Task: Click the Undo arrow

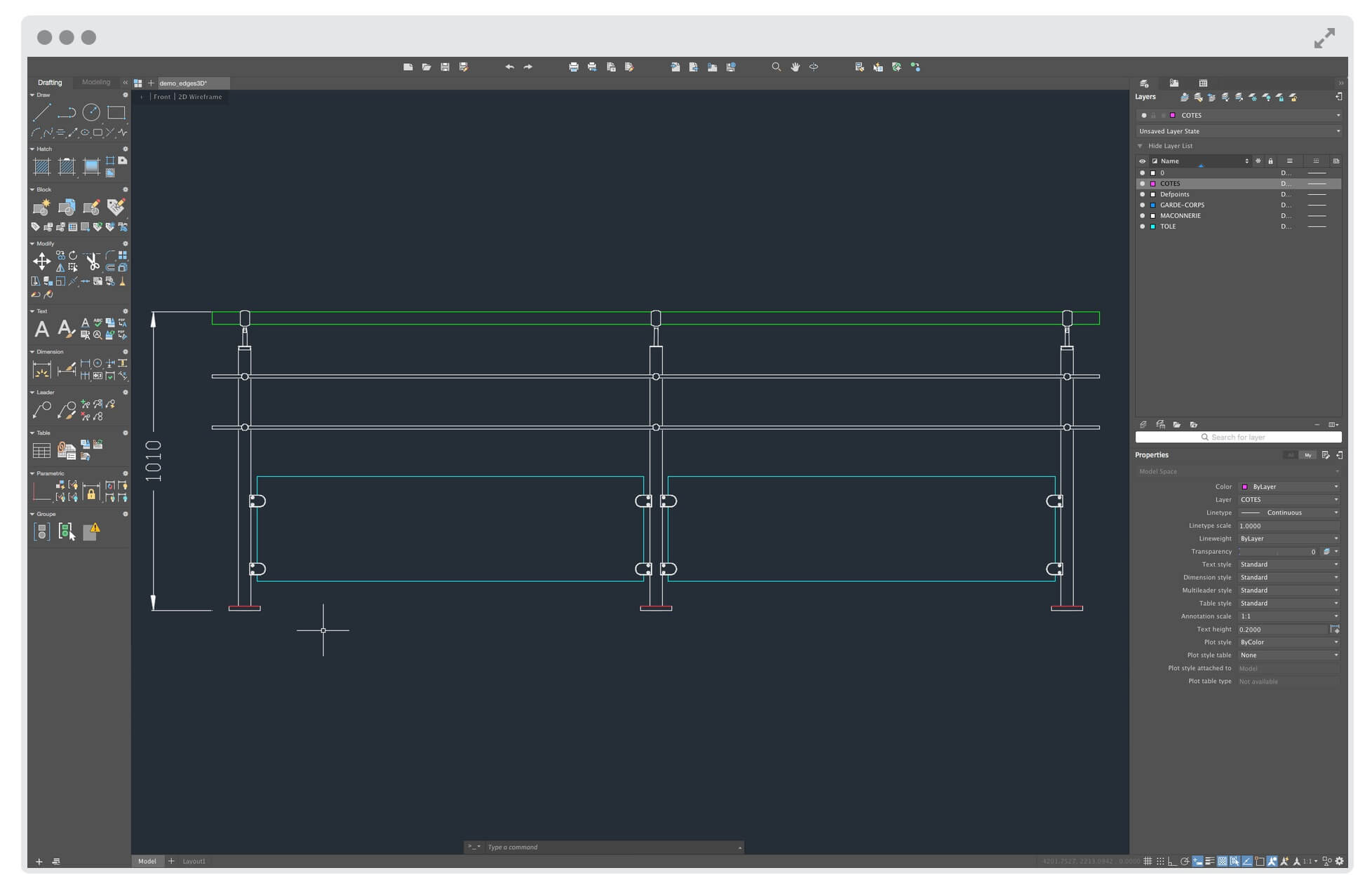Action: coord(510,67)
